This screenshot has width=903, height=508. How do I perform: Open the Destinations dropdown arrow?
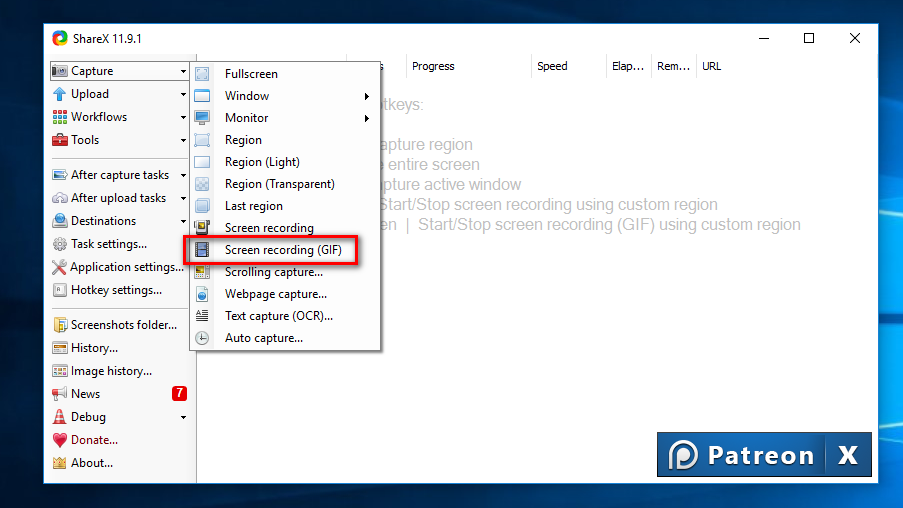pos(183,221)
